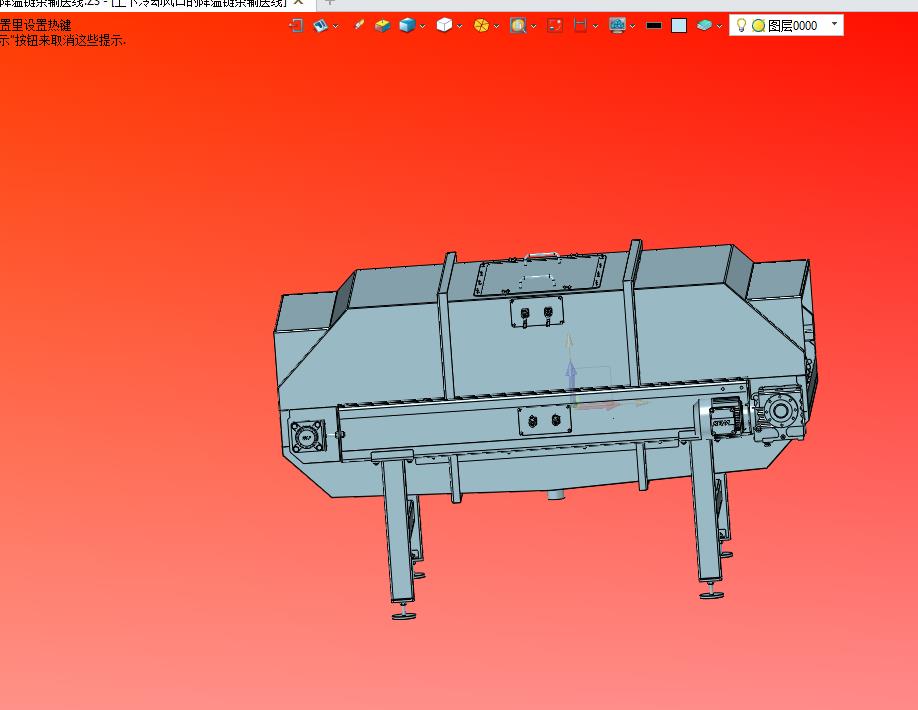Click the blue shaded cube display icon
Viewport: 918px width, 710px height.
(x=407, y=25)
